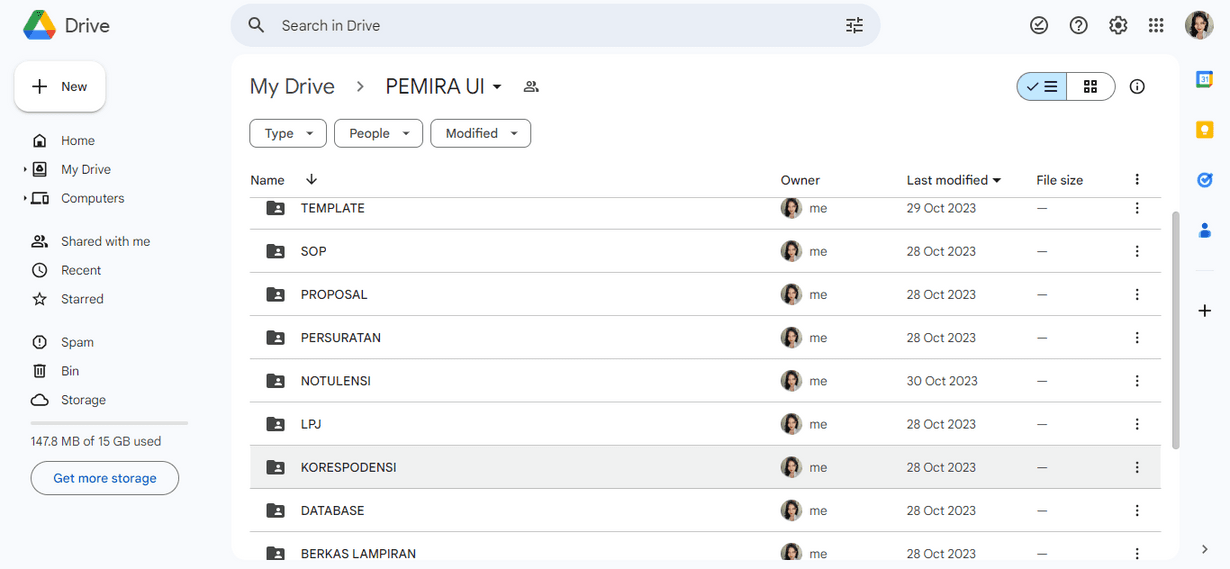Open more actions for KORESPODENSI folder

(1137, 467)
